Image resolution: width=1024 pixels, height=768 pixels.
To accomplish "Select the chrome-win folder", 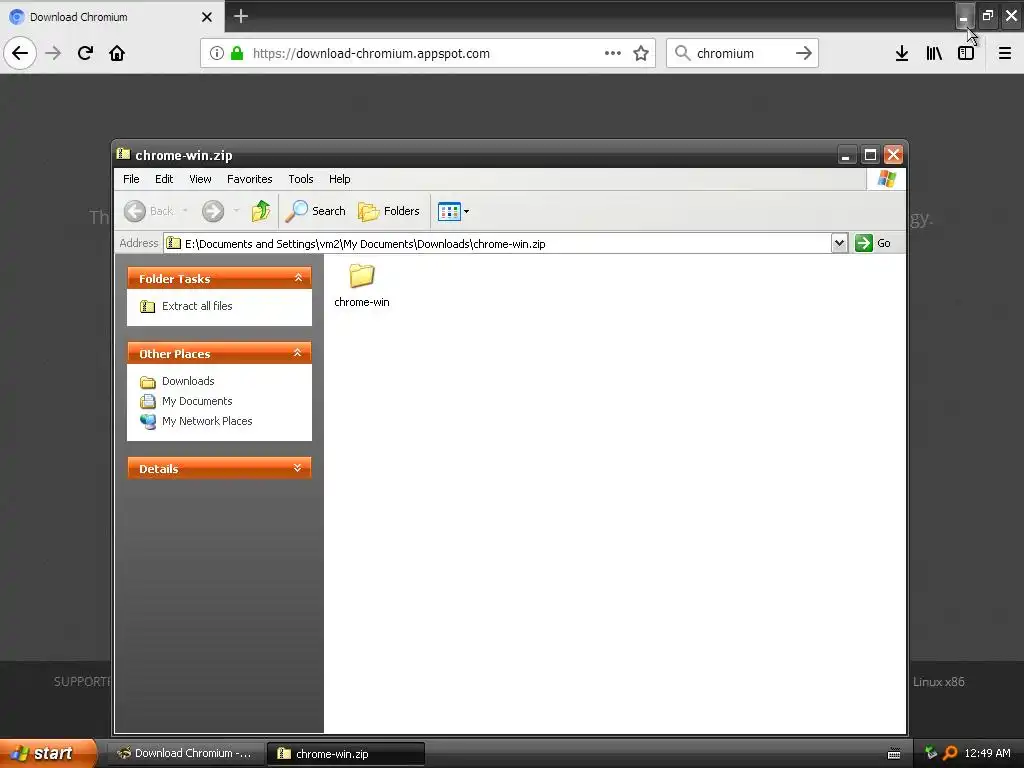I will coord(361,285).
